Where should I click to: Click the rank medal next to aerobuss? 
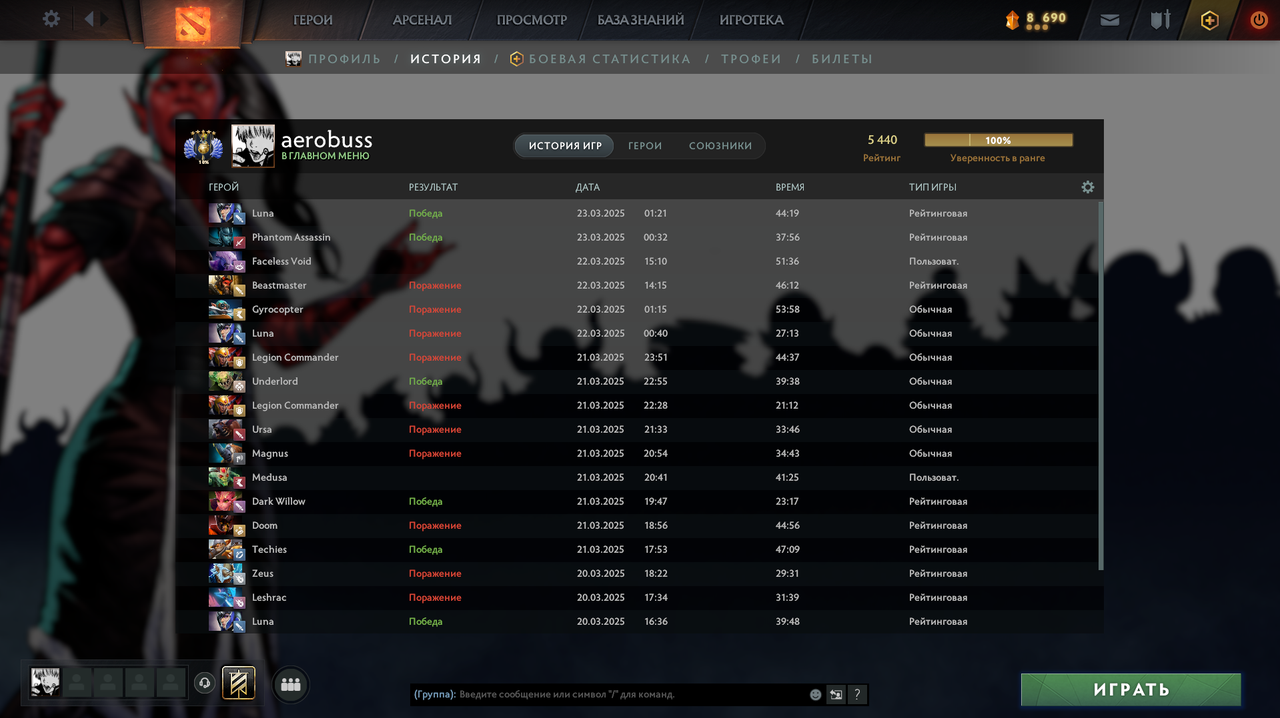coord(203,147)
